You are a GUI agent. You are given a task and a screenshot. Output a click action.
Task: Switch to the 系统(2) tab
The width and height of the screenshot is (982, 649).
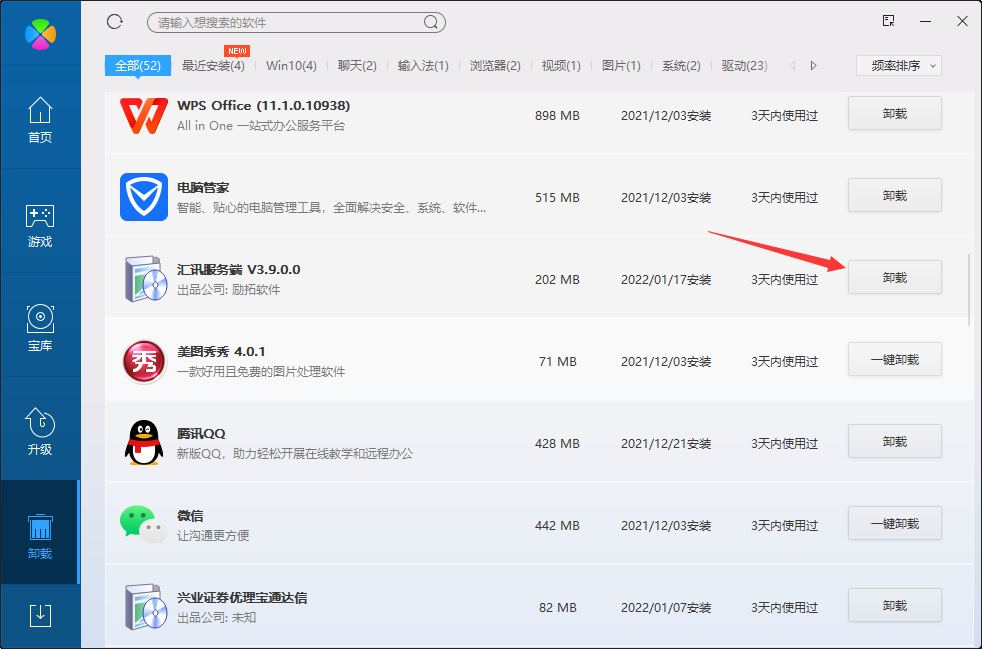click(681, 66)
